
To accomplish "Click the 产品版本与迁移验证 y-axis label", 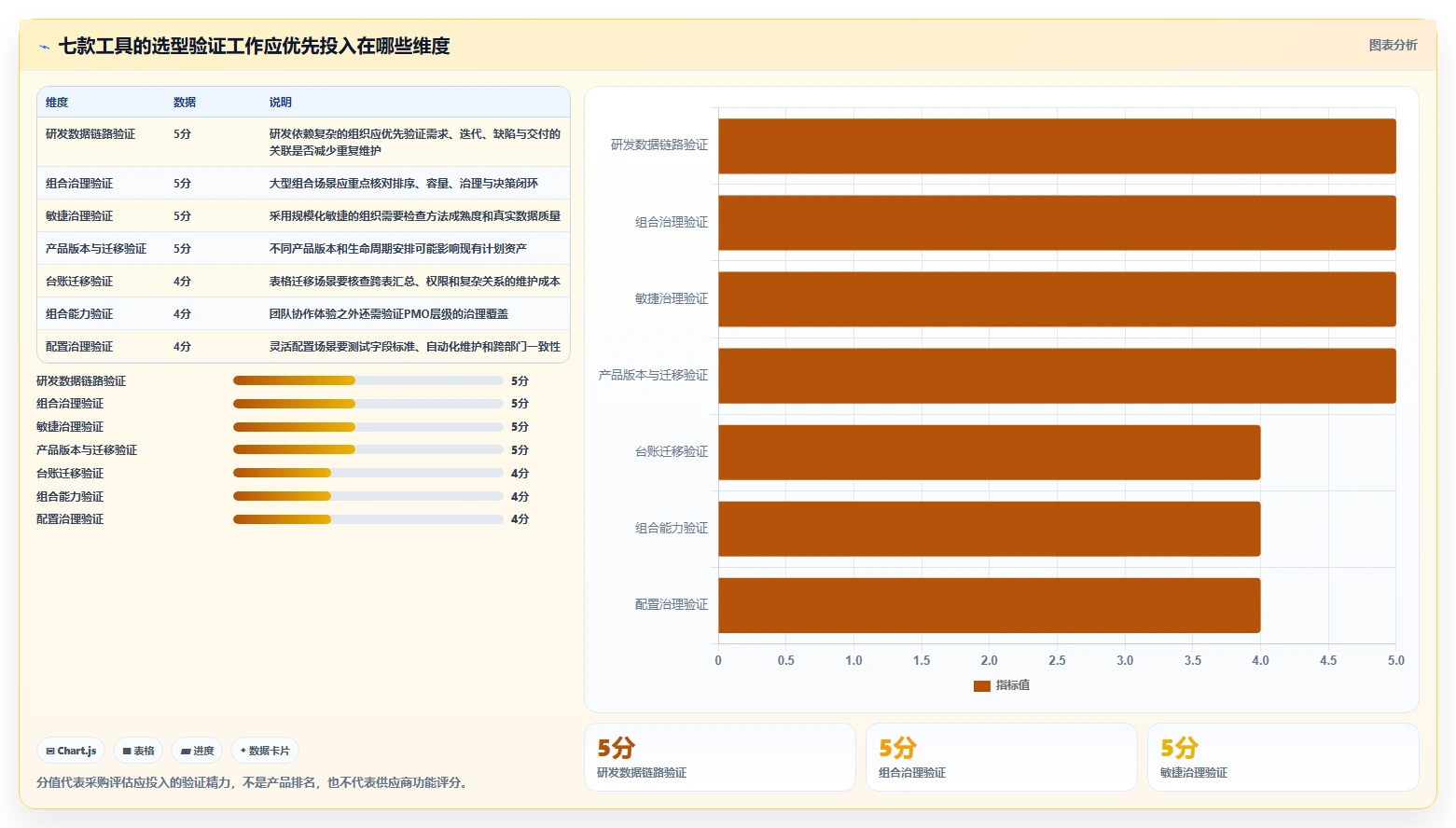I will pos(653,375).
